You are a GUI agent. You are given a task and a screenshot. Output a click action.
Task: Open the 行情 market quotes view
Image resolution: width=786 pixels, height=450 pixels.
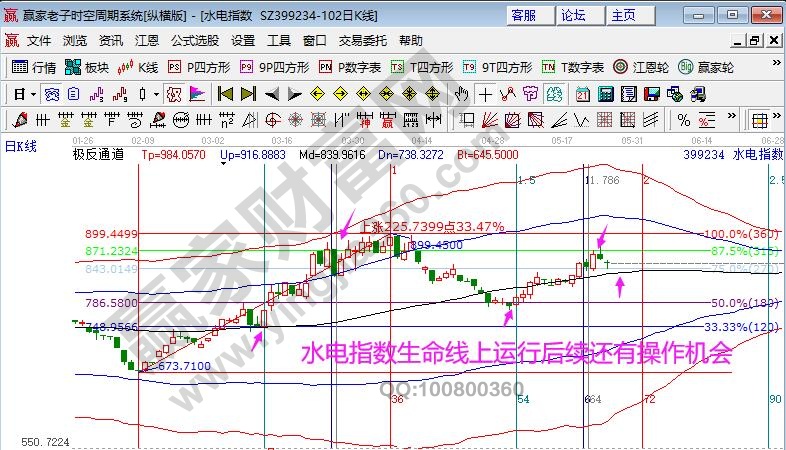pos(34,67)
